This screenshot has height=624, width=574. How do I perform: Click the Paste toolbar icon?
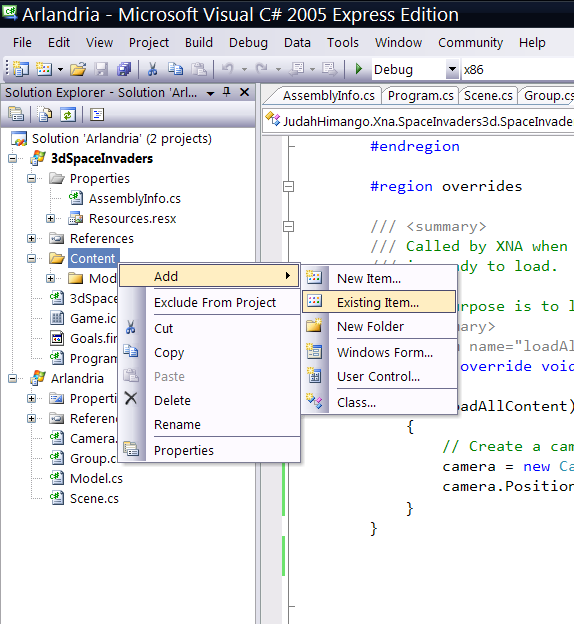pos(199,69)
